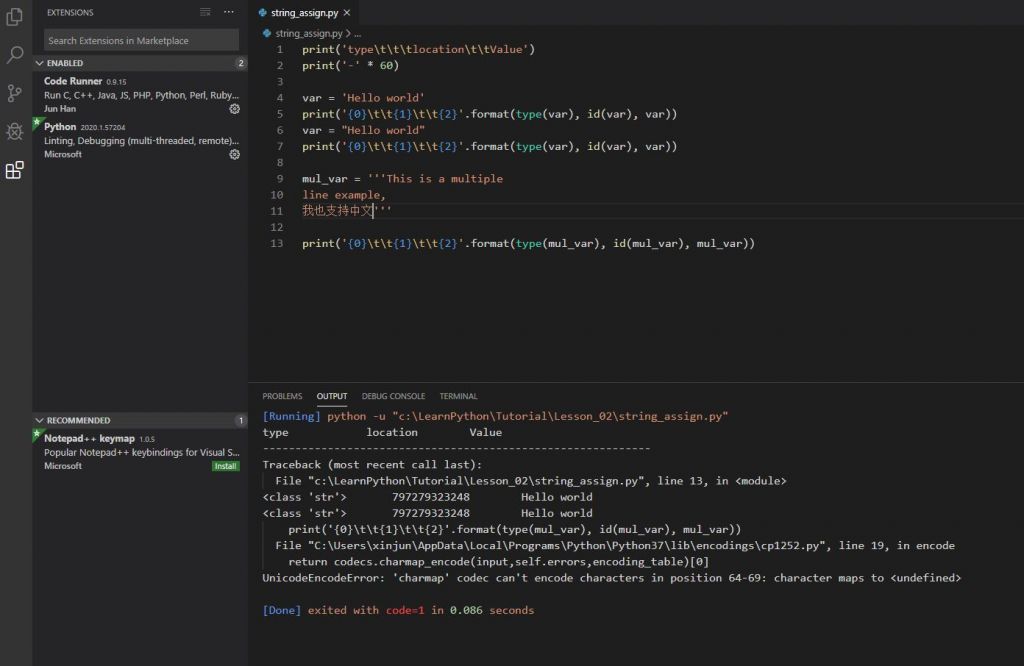
Task: Select the string_assign.py editor tab
Action: click(x=303, y=13)
